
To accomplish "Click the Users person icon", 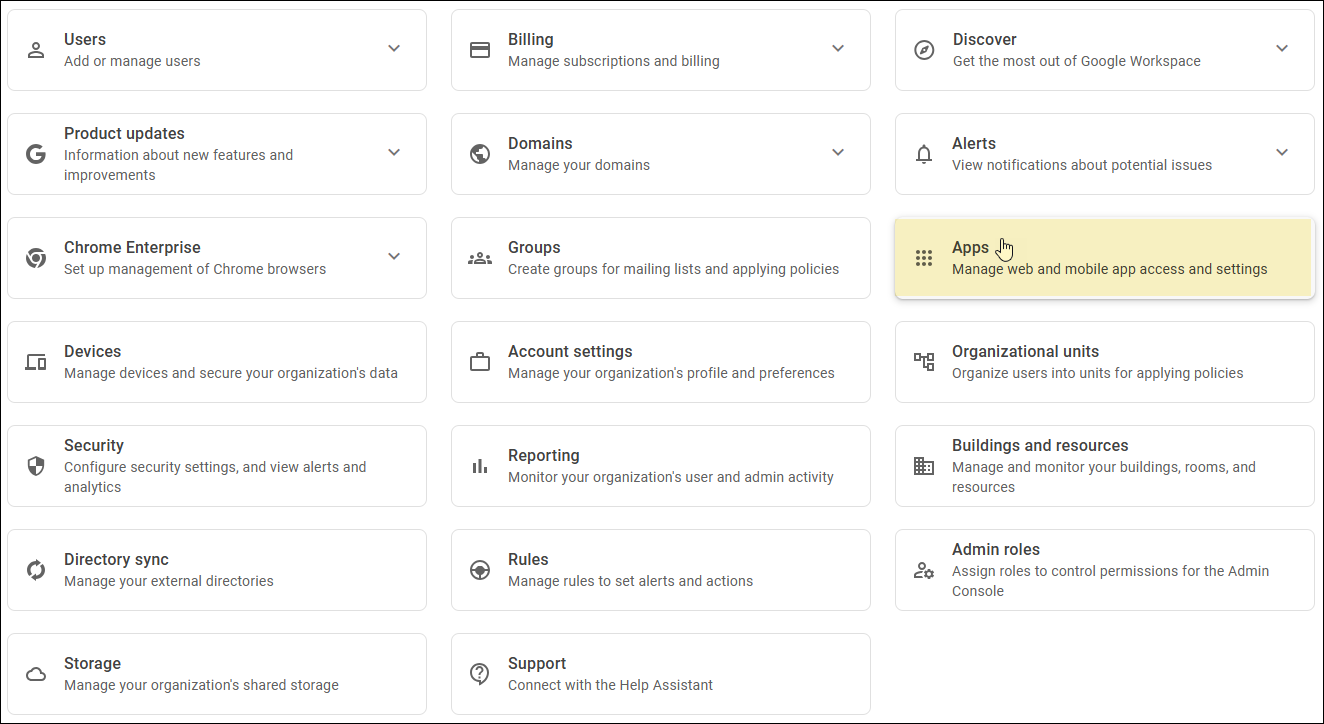I will click(x=36, y=50).
